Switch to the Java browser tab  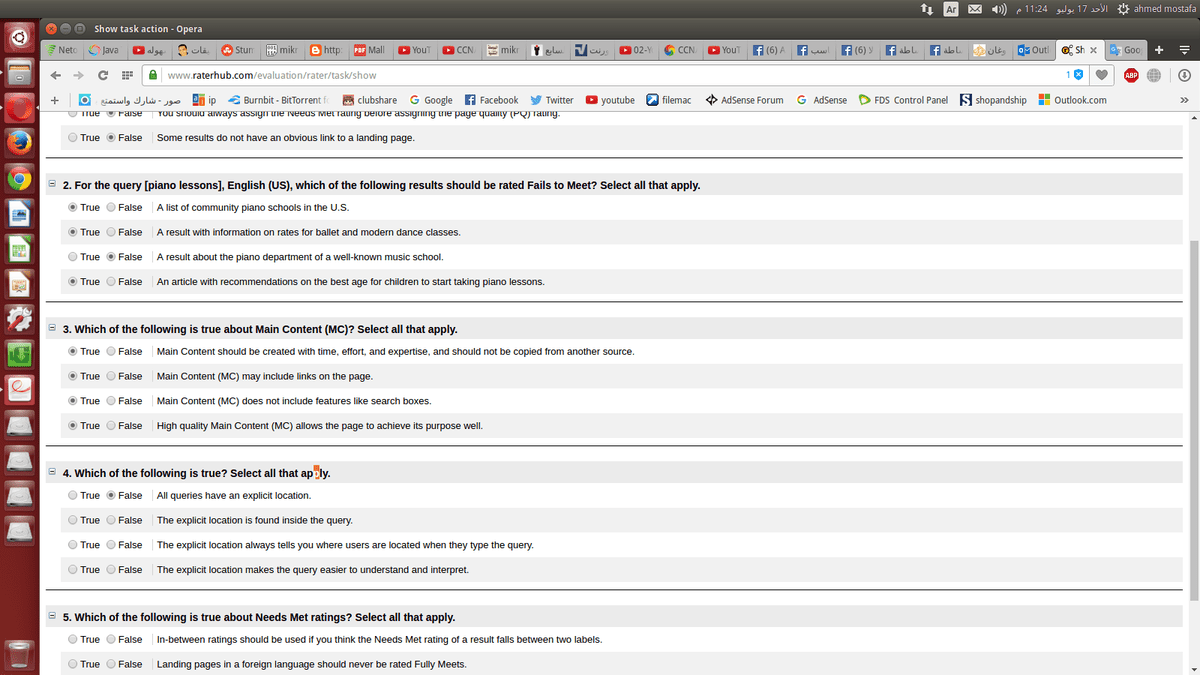click(x=104, y=49)
